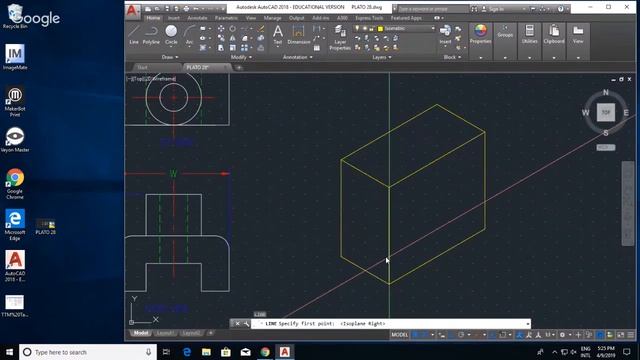This screenshot has height=360, width=640.
Task: Select the Mirror tool in Modify panel
Action: [232, 38]
